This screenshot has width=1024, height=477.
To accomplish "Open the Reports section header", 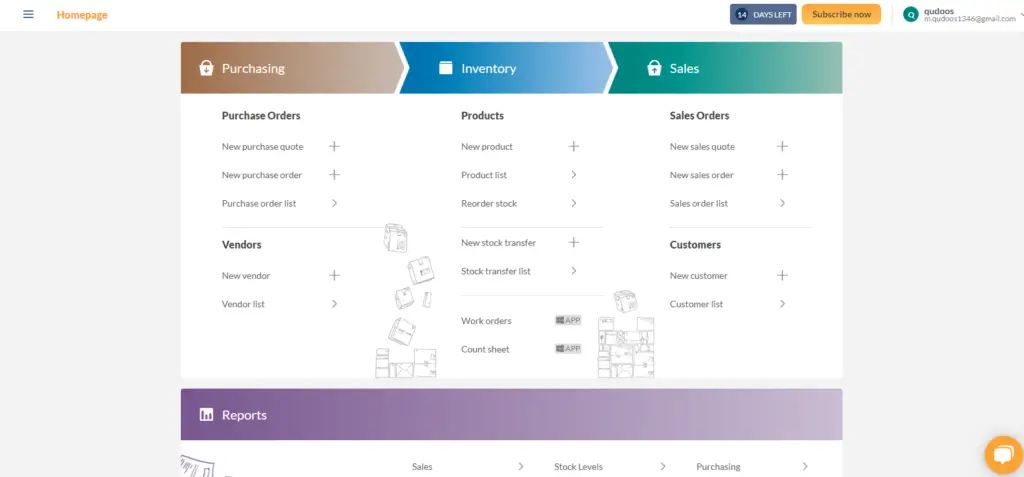I will click(x=511, y=414).
